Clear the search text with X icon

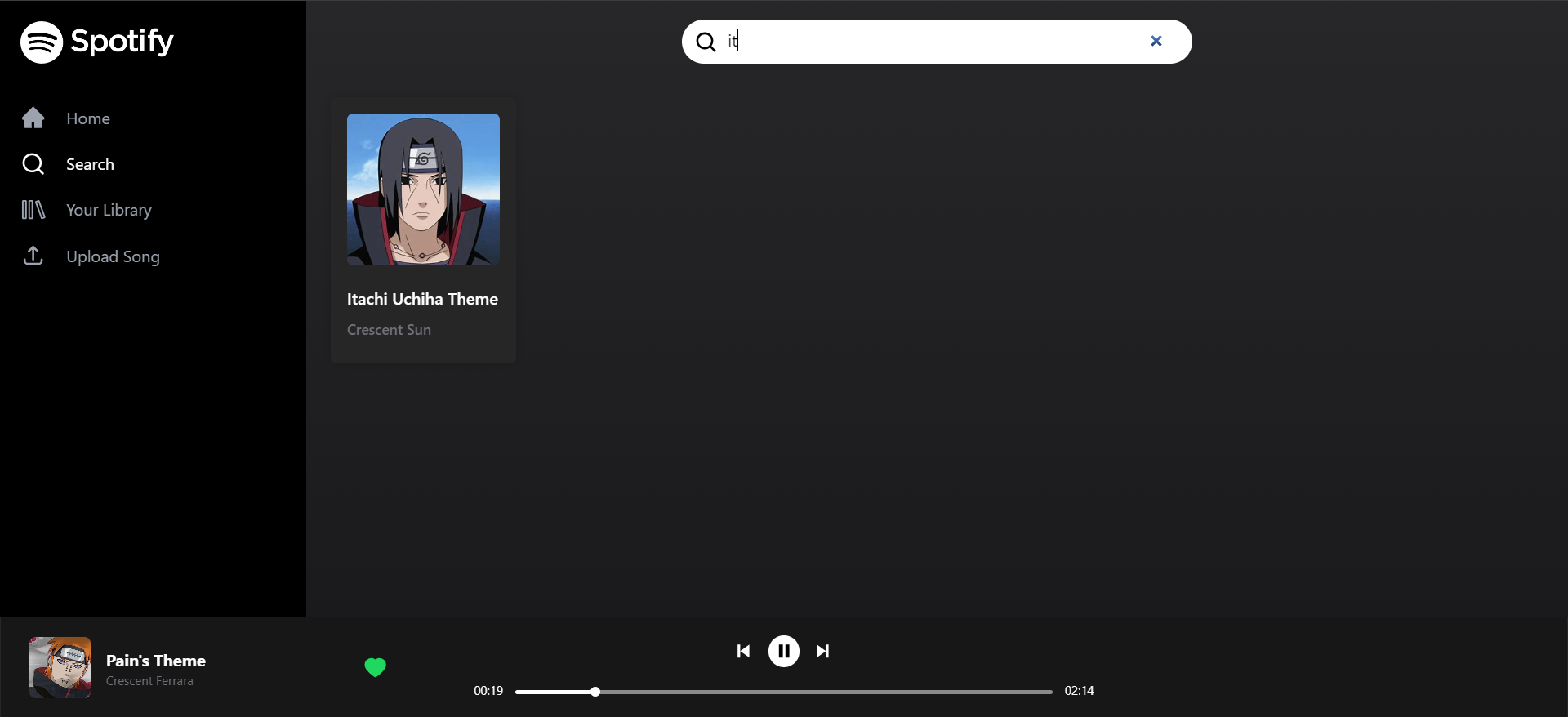(1156, 41)
